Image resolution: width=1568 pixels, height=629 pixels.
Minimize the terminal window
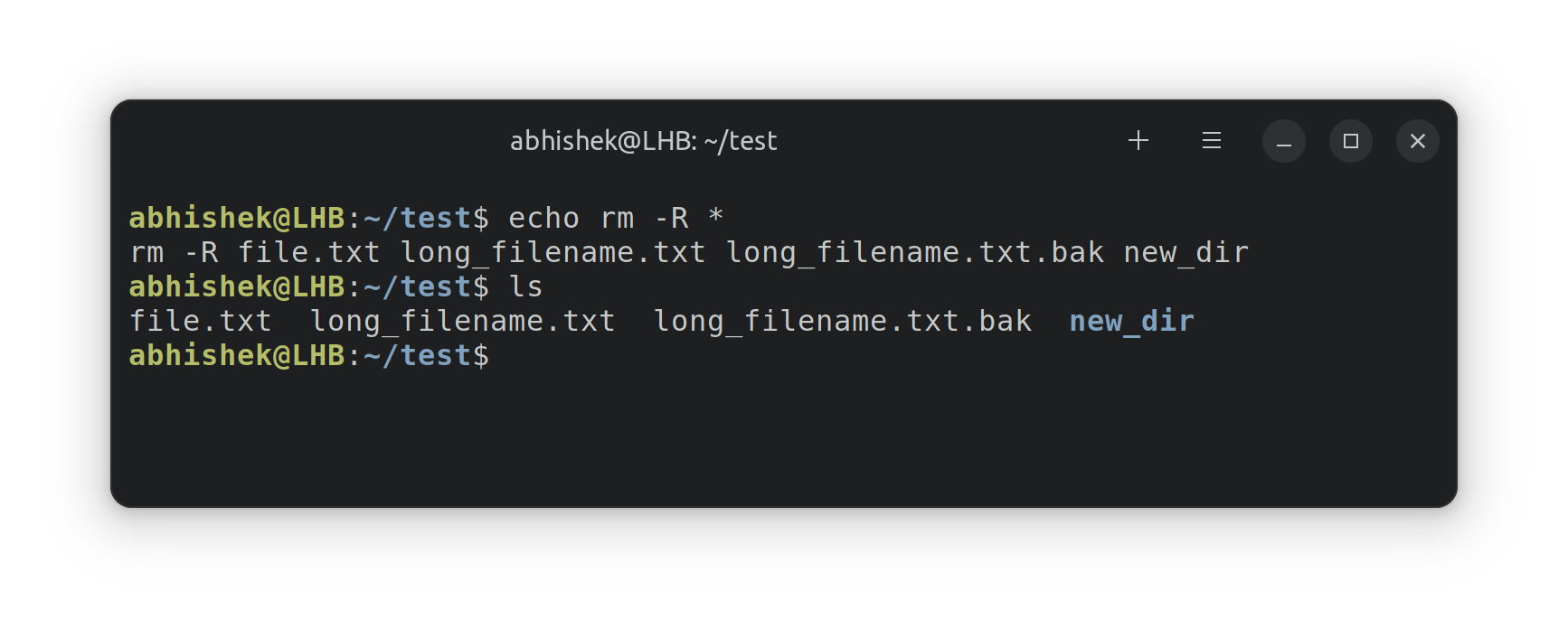[1284, 141]
